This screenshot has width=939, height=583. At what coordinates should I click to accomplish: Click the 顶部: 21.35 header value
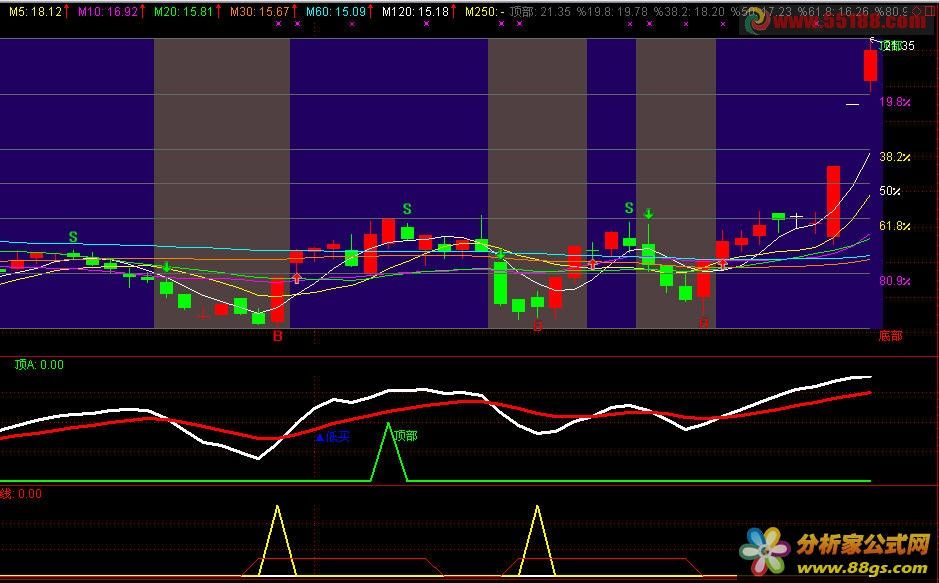coord(540,11)
